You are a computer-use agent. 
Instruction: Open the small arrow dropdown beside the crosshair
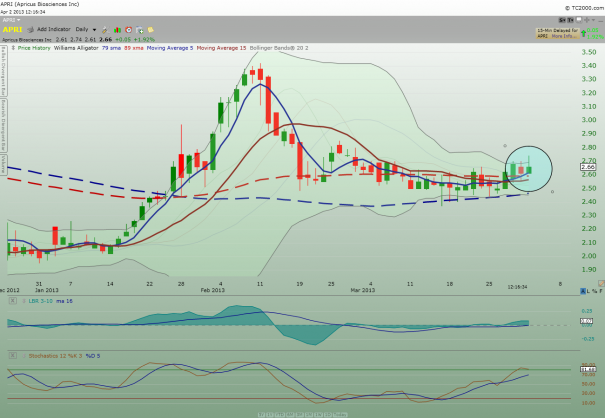point(593,20)
